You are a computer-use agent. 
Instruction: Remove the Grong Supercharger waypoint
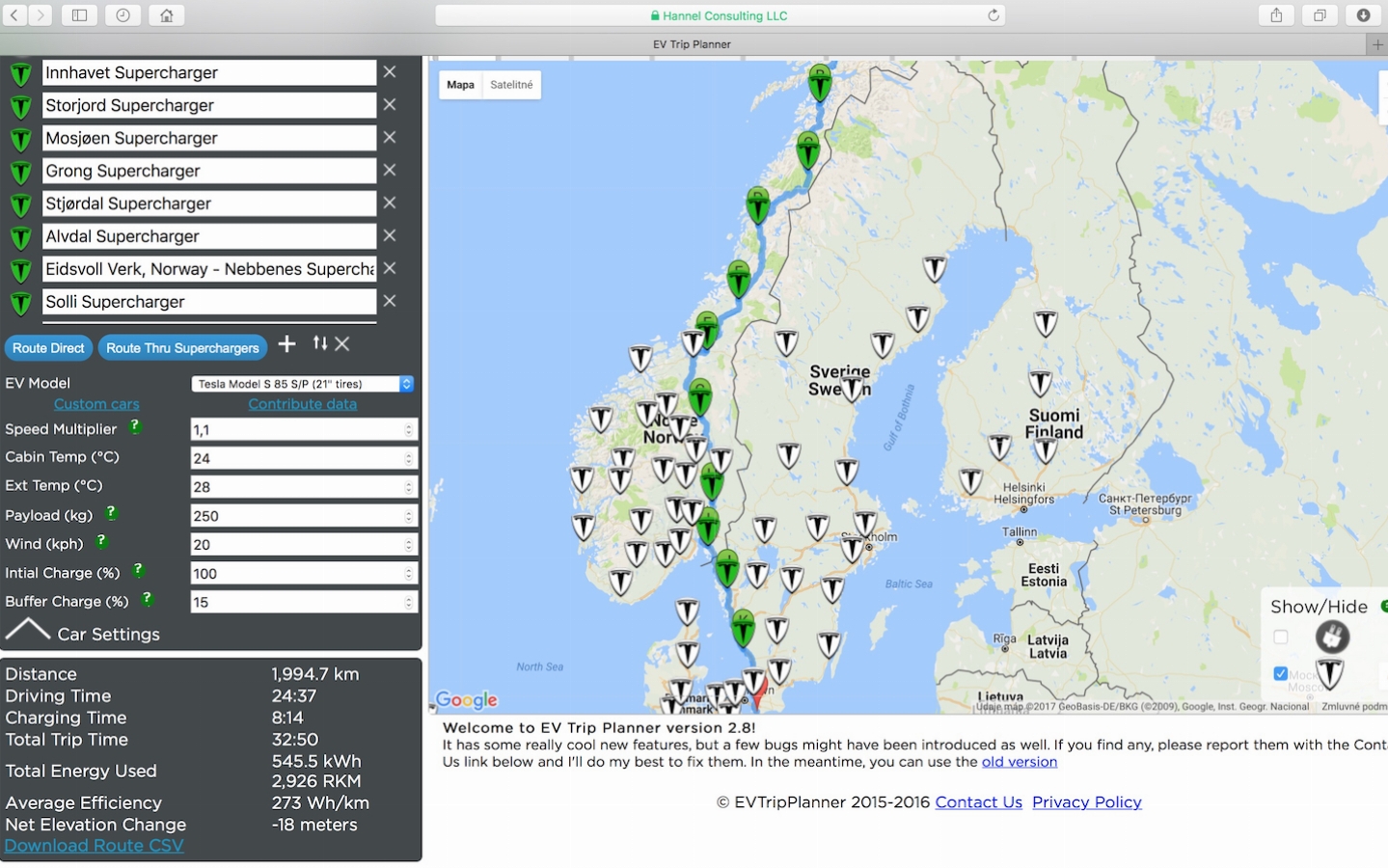390,171
